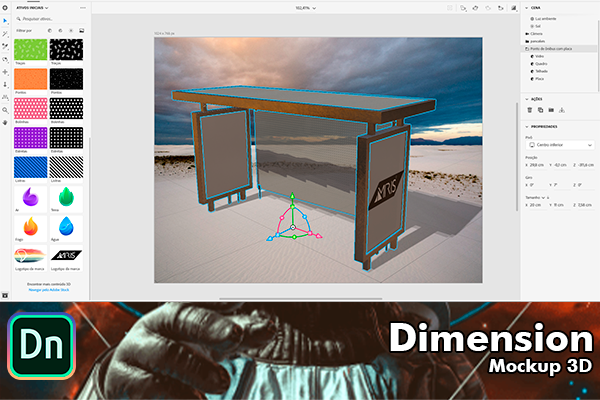Click the canvas horizontal scrollbar
Image resolution: width=600 pixels, height=400 pixels.
[x=300, y=299]
